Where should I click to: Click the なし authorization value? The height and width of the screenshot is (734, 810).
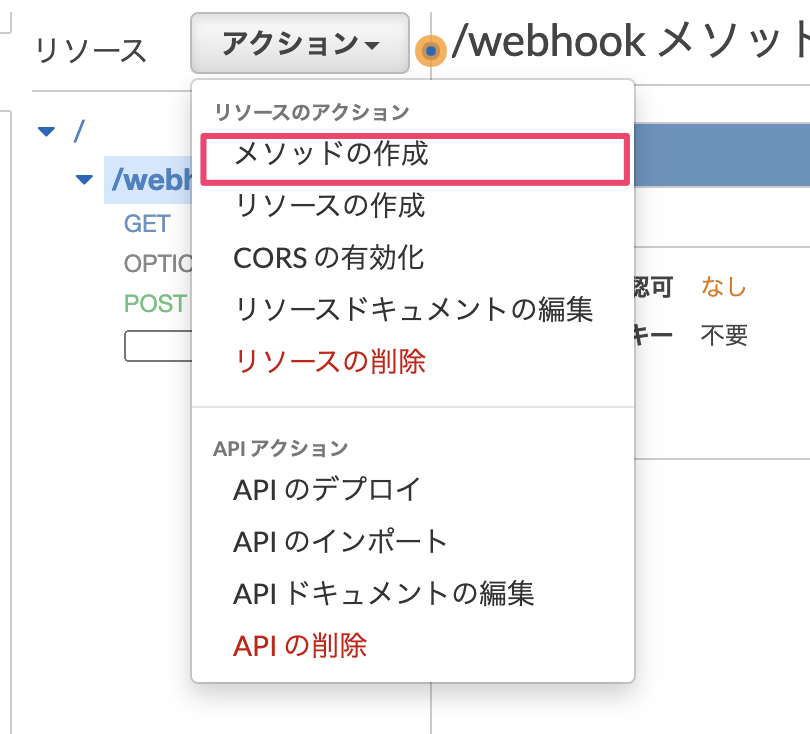coord(724,286)
